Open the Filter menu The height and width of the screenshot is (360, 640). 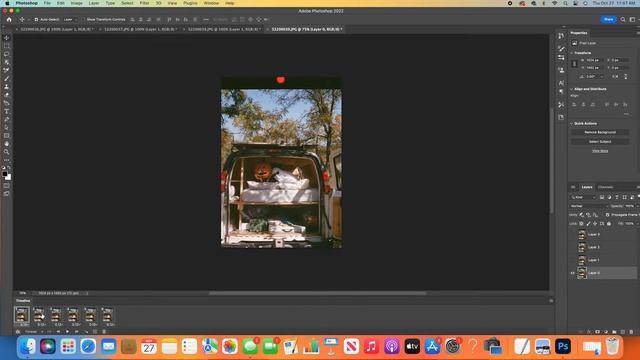(x=144, y=3)
